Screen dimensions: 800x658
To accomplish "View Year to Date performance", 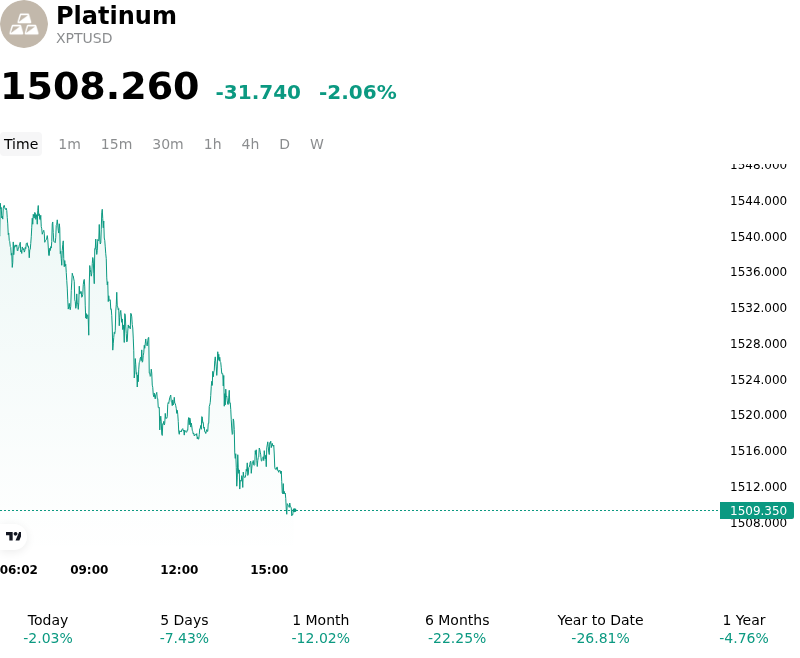I will click(x=600, y=629).
